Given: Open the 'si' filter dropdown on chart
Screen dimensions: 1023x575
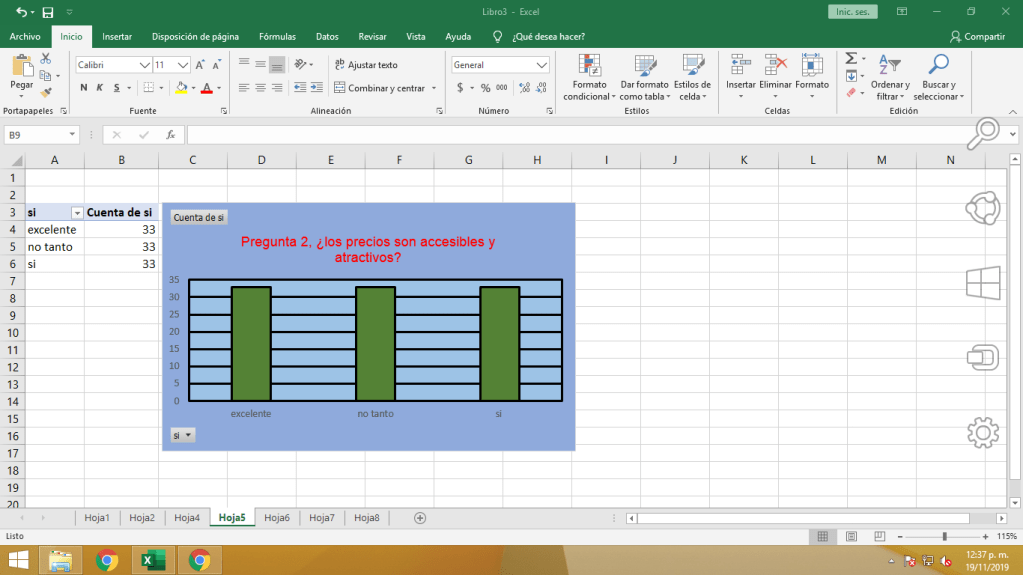Looking at the screenshot, I should (182, 435).
